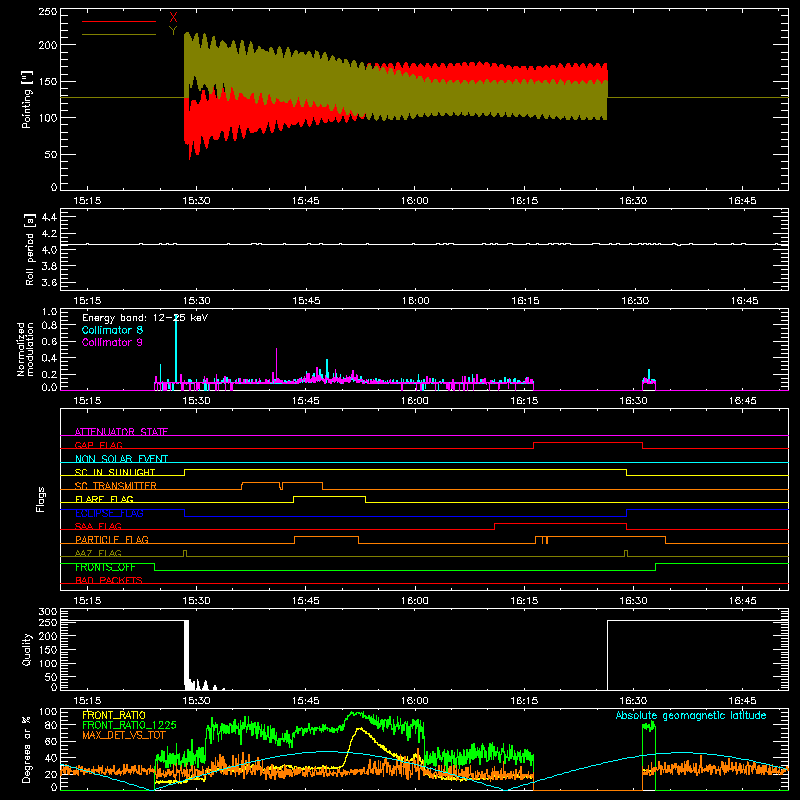The height and width of the screenshot is (800, 800).
Task: Click the 'Quality' y-axis title
Action: pos(27,649)
